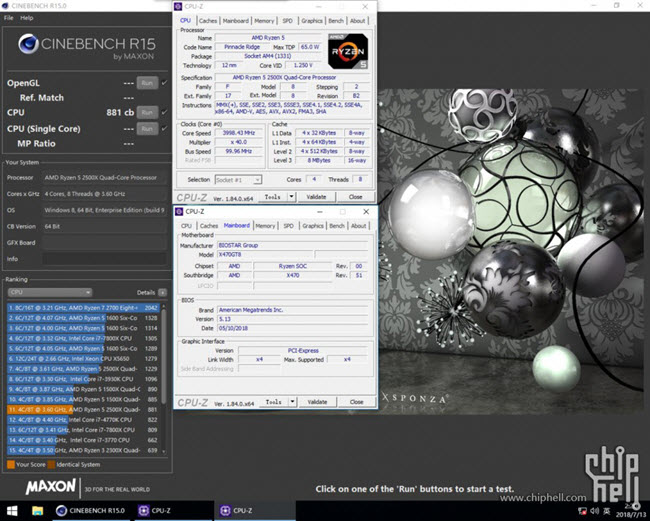
Task: Toggle the CPU (Single Core) test checkbox
Action: pyautogui.click(x=165, y=128)
